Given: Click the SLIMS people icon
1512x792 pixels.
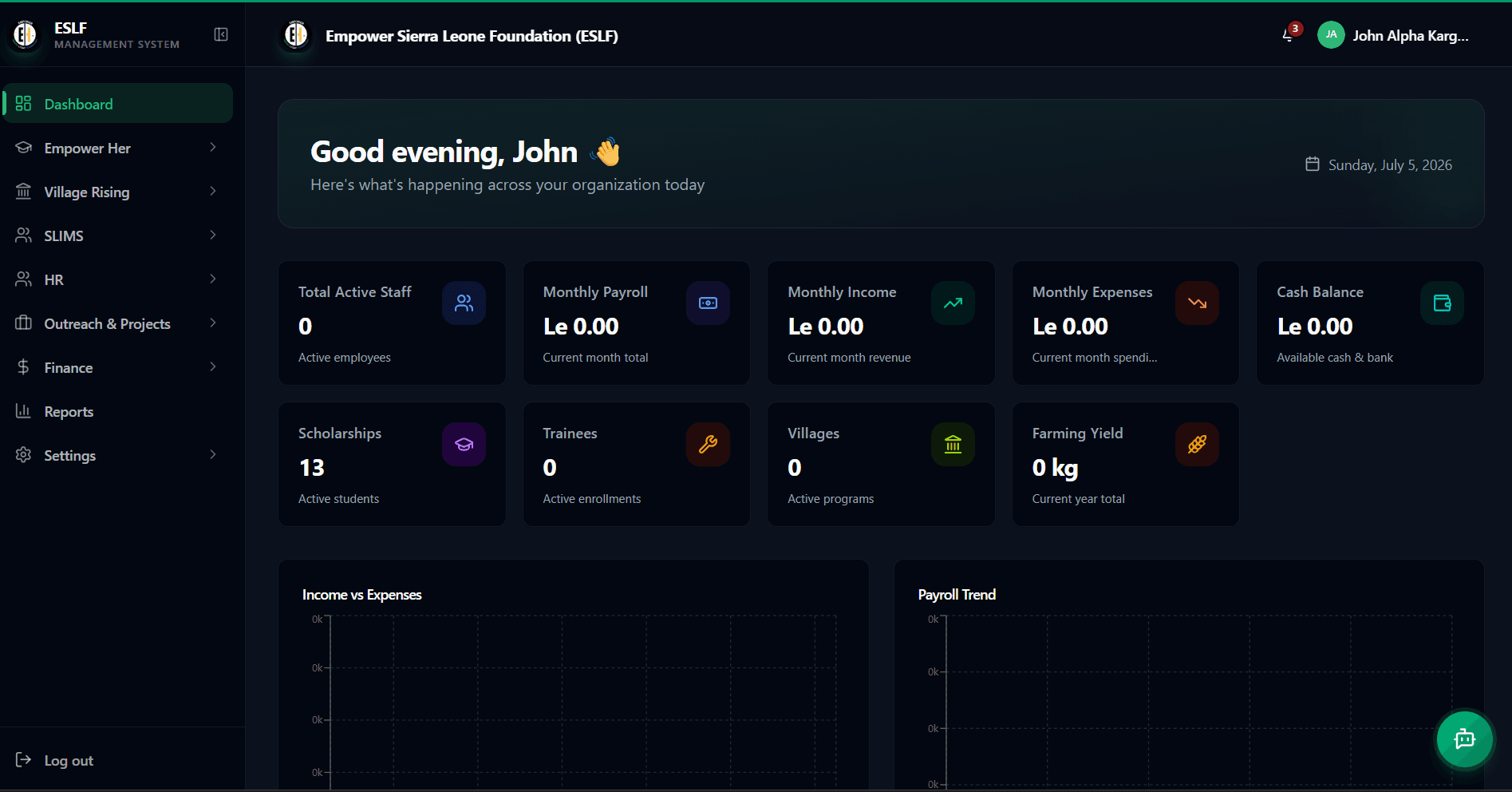Looking at the screenshot, I should click(x=23, y=235).
